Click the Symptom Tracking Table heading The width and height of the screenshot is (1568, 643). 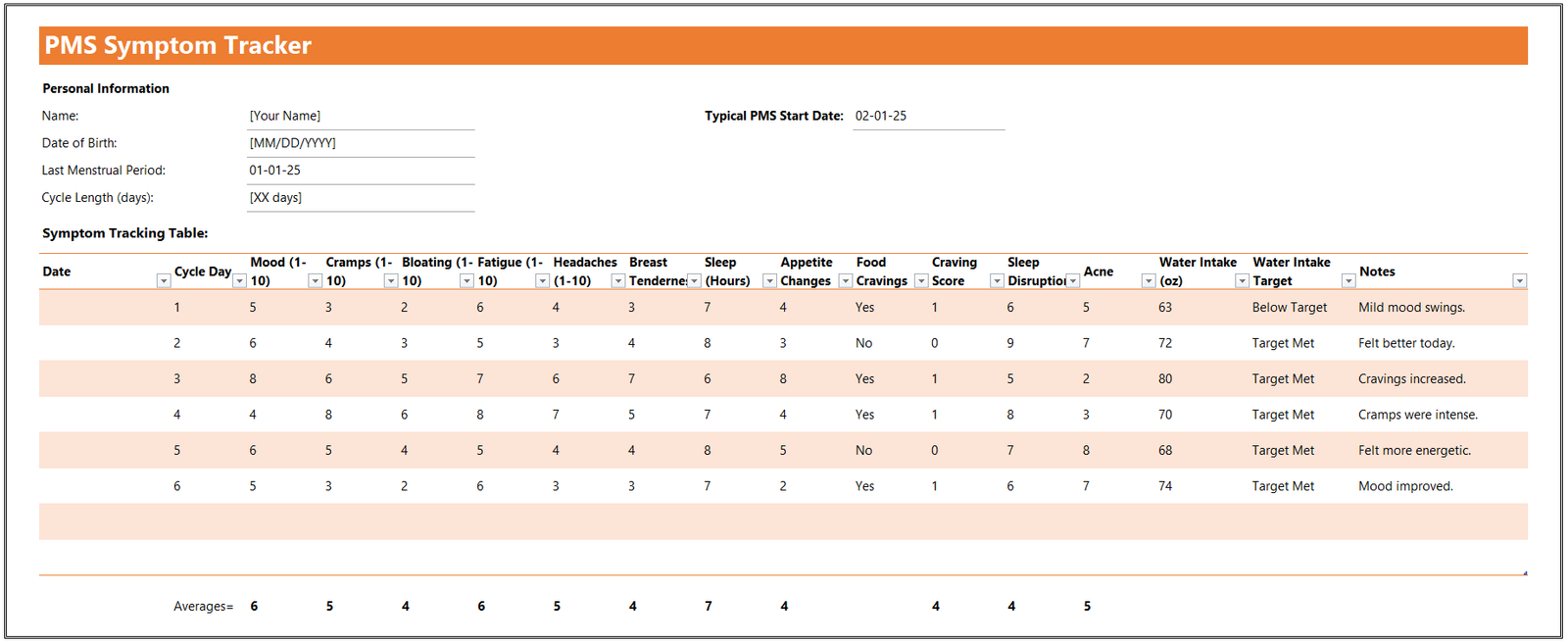coord(125,233)
